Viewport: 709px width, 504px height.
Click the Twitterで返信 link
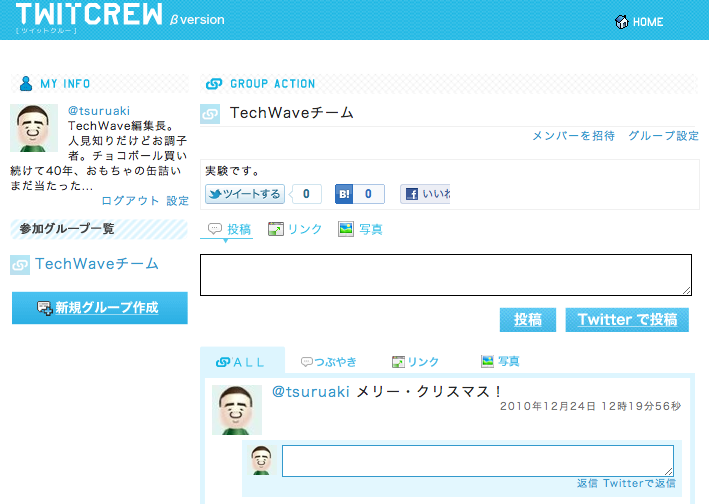point(639,483)
